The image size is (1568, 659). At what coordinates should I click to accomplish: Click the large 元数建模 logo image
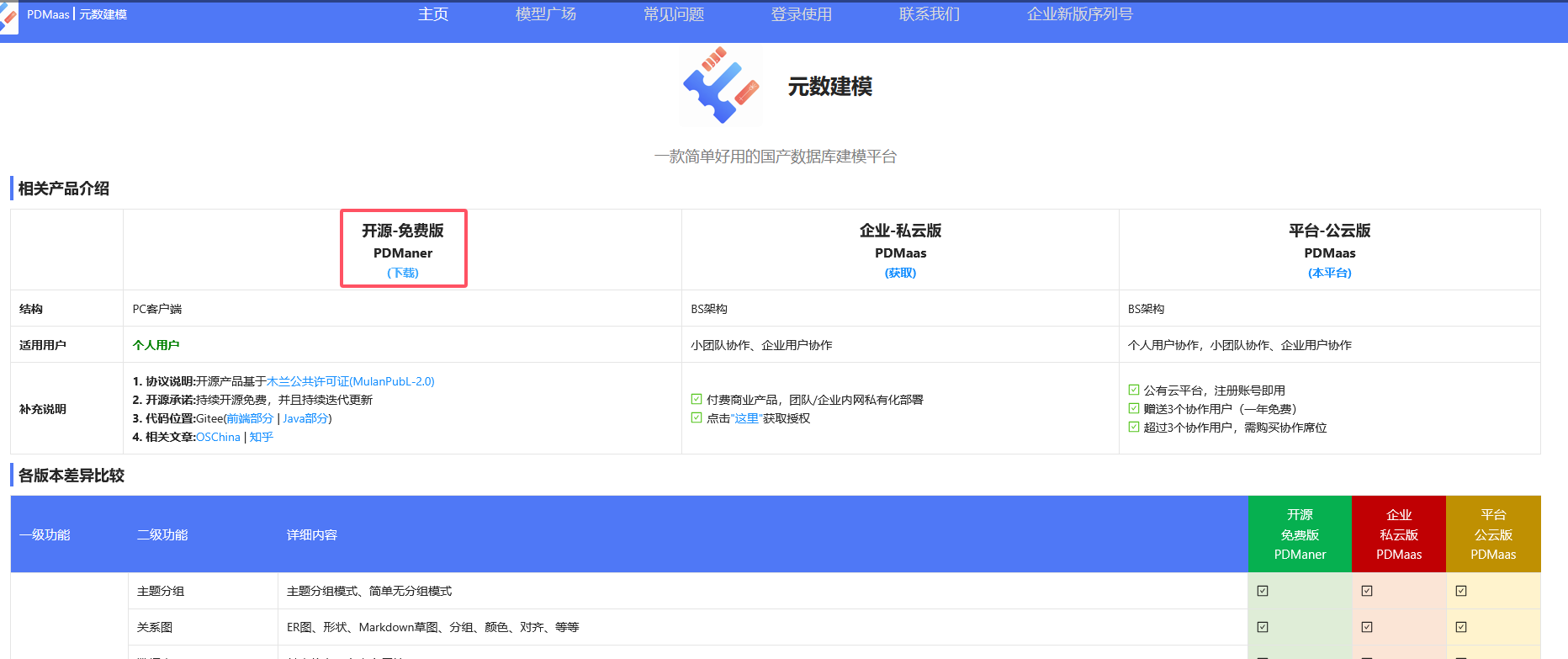[x=721, y=86]
